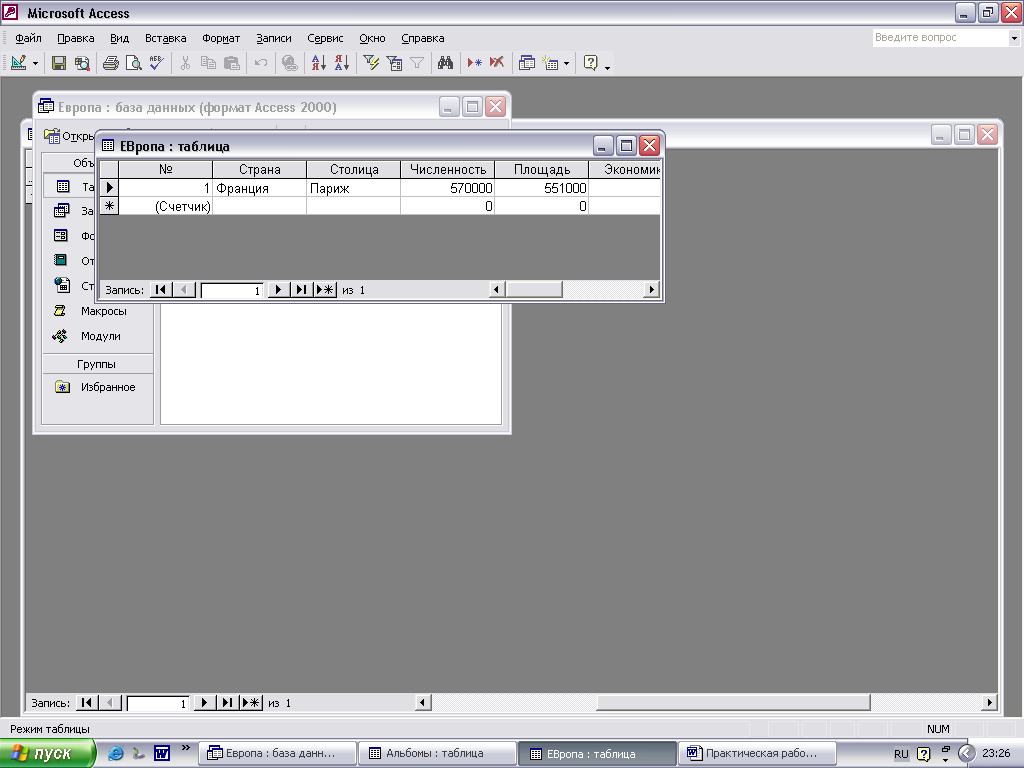The height and width of the screenshot is (768, 1024).
Task: Click new record button in ЕВропа table navigator
Action: [x=325, y=289]
